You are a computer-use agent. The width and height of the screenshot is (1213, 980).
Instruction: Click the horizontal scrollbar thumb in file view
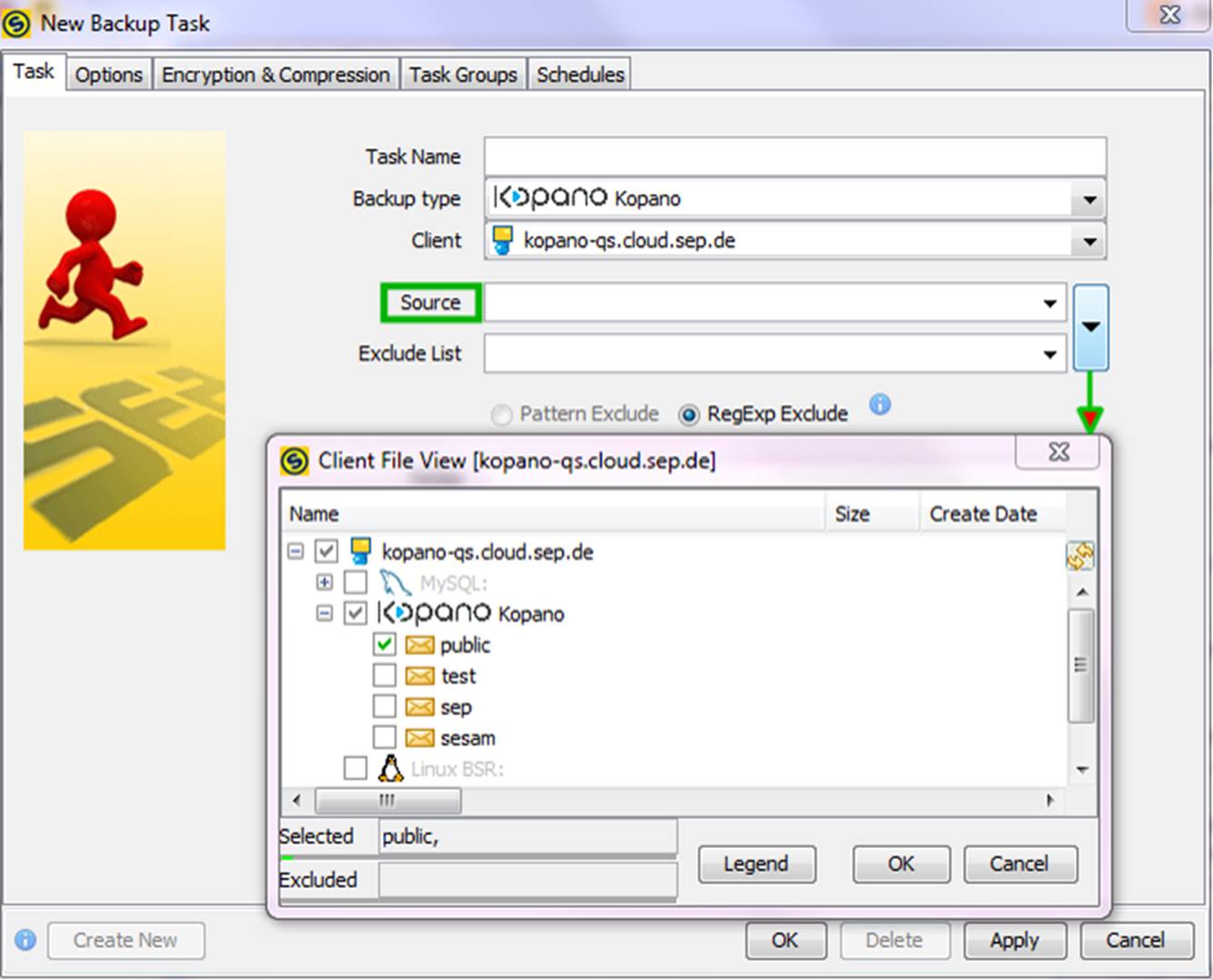click(x=387, y=800)
